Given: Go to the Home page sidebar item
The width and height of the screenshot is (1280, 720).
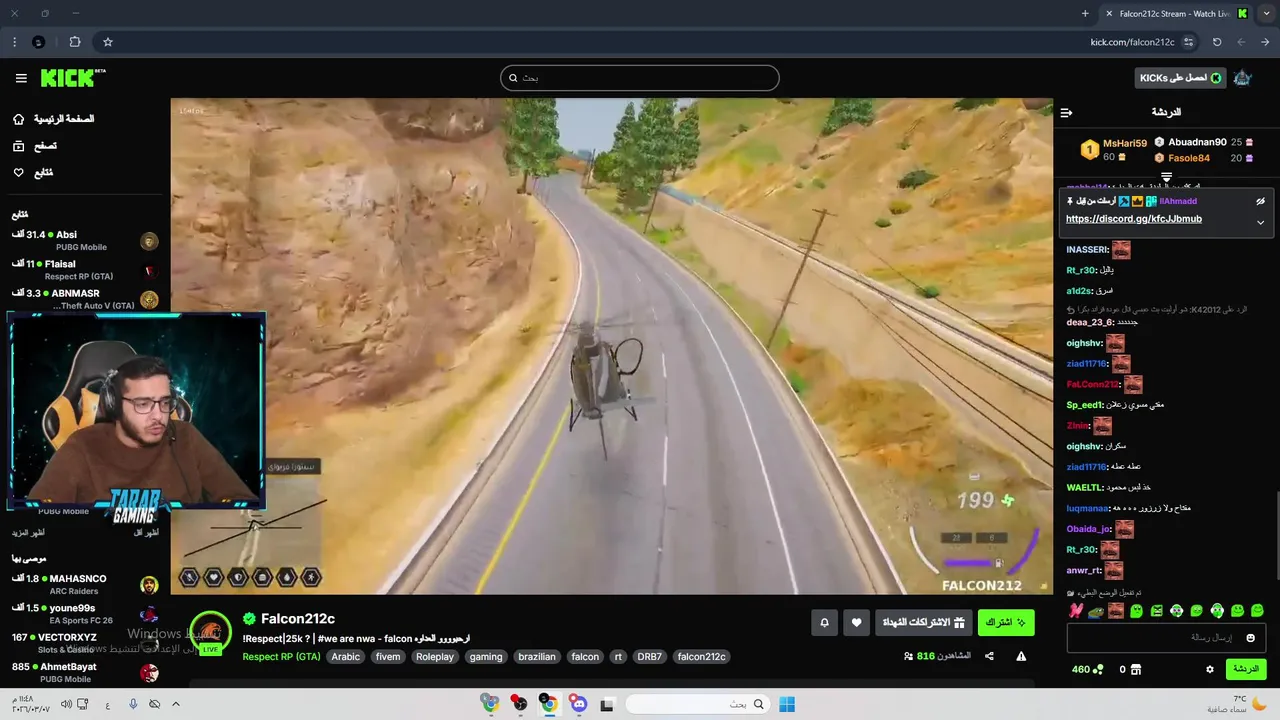Looking at the screenshot, I should 54,119.
